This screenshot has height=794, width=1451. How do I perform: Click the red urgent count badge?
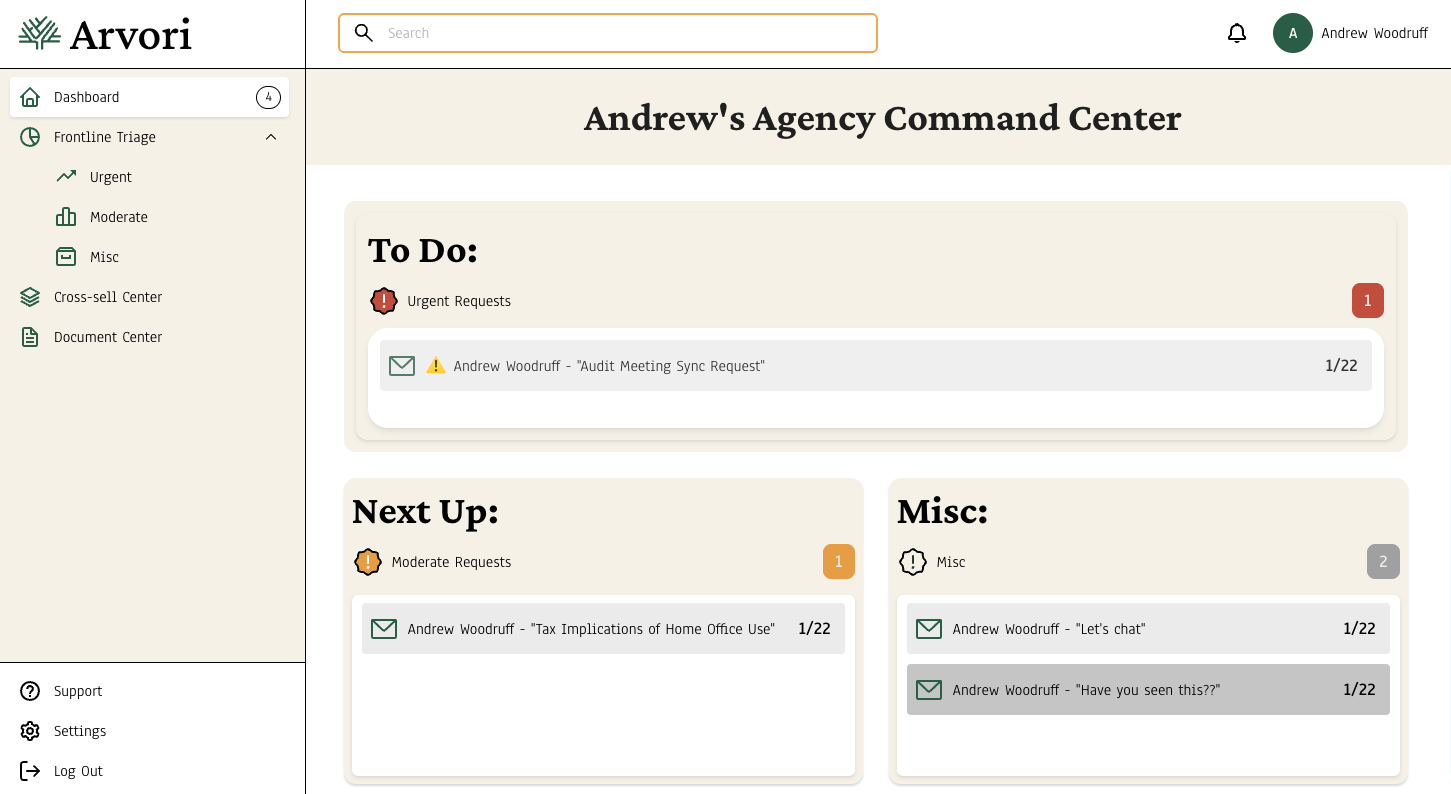coord(1367,301)
